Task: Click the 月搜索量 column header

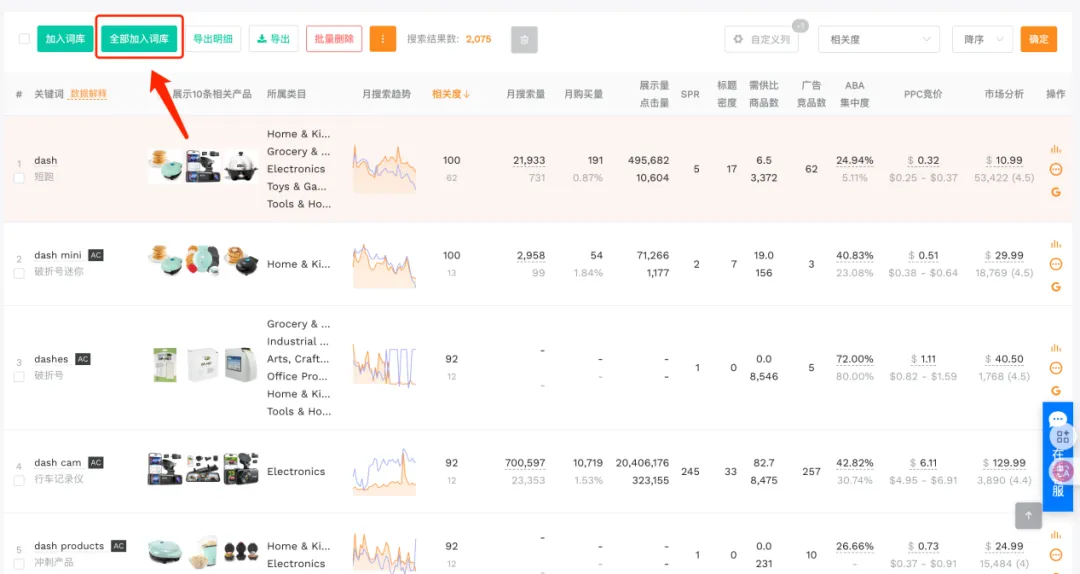Action: (526, 94)
